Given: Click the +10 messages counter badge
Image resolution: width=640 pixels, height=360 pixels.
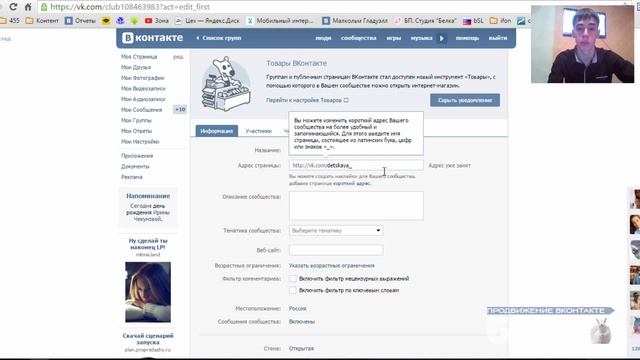Looking at the screenshot, I should (x=180, y=109).
